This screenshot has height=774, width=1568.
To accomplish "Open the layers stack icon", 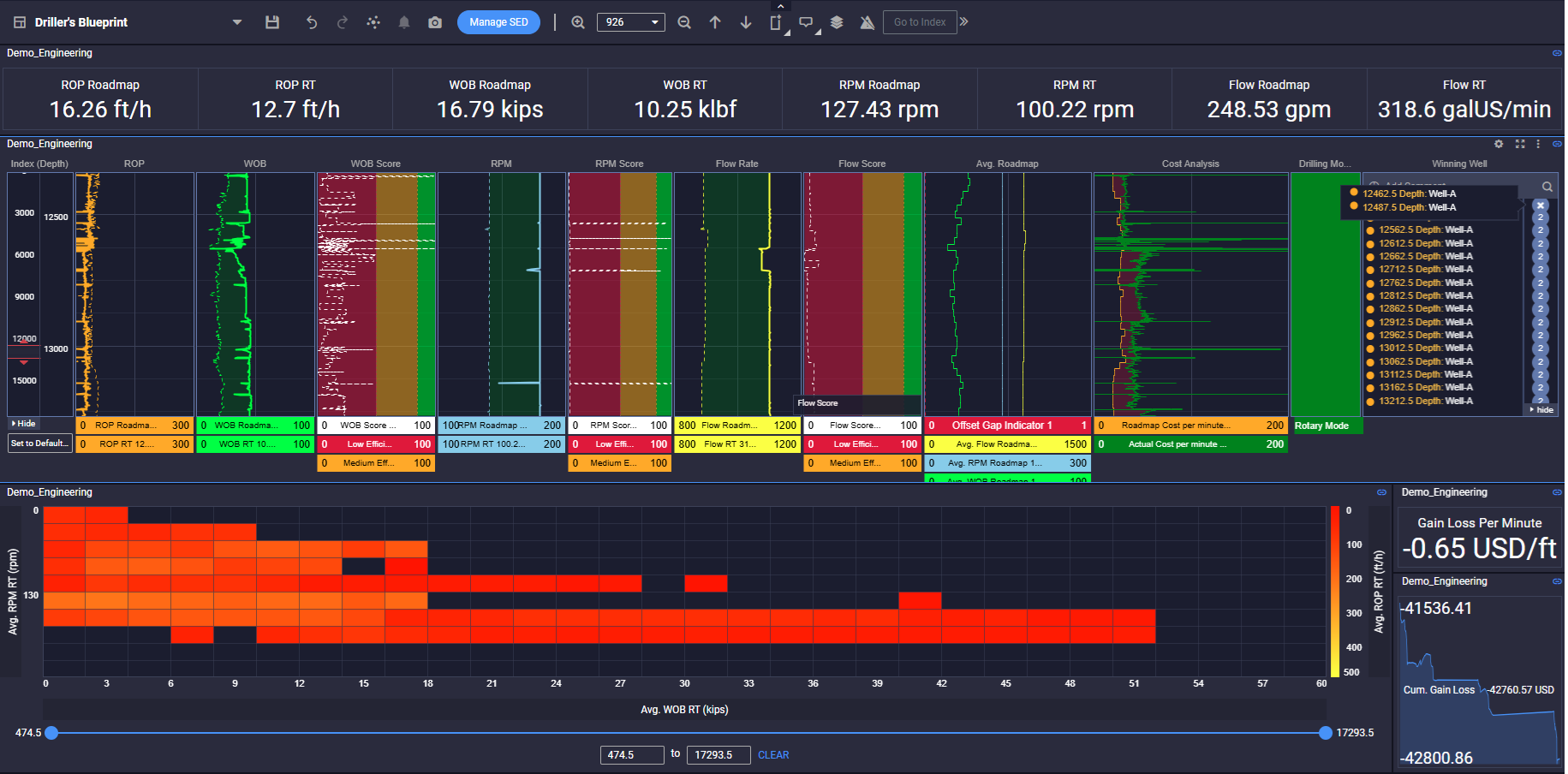I will click(x=837, y=22).
